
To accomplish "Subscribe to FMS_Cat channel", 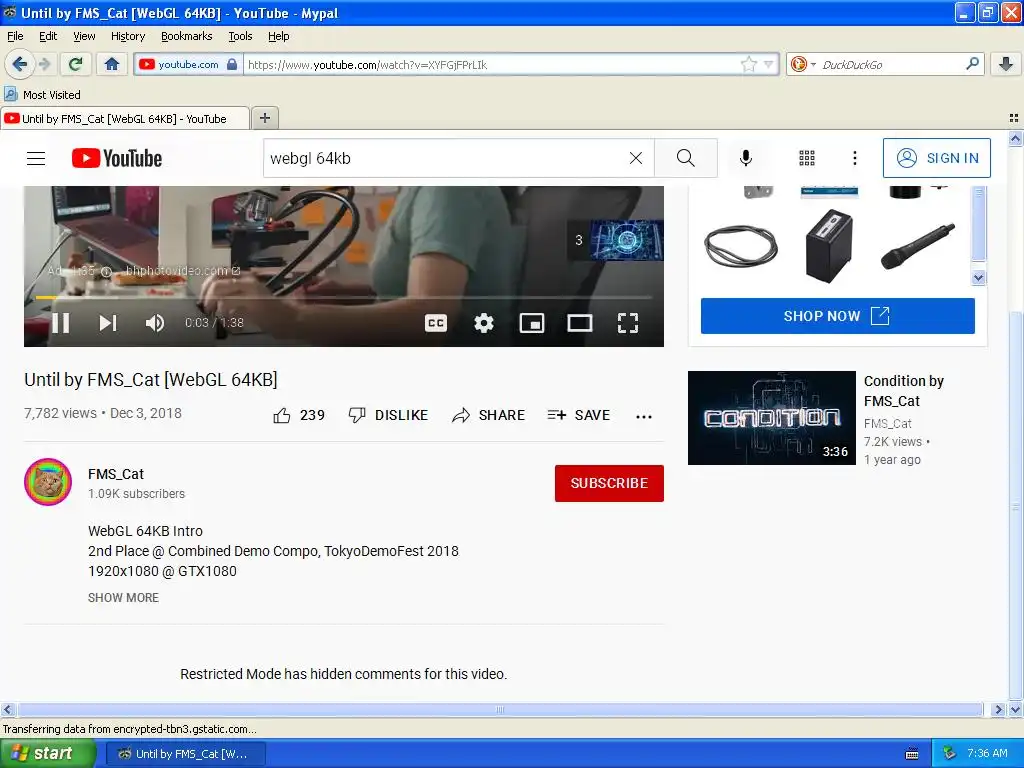I will tap(609, 483).
